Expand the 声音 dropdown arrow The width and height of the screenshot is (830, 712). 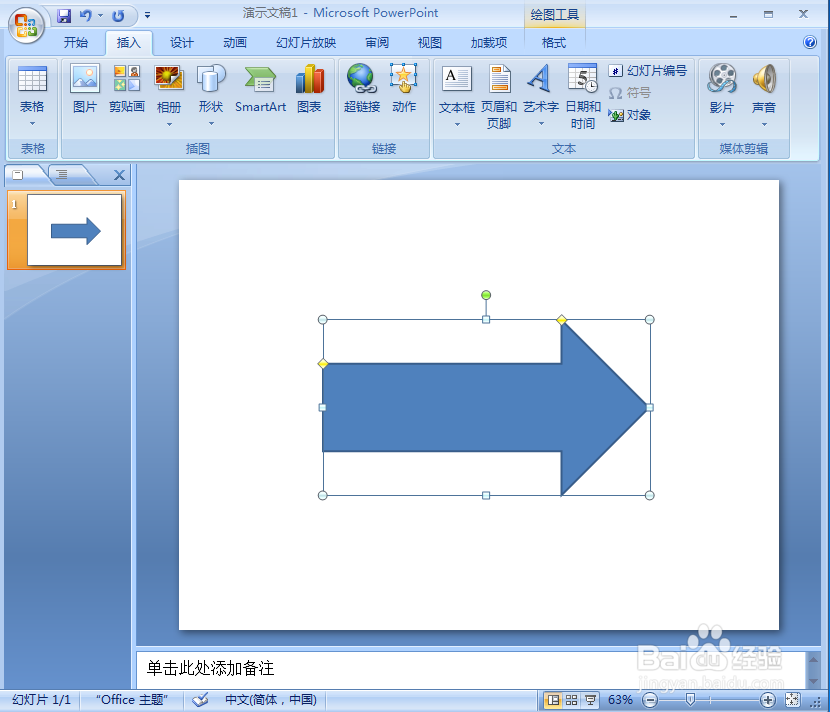pos(764,125)
